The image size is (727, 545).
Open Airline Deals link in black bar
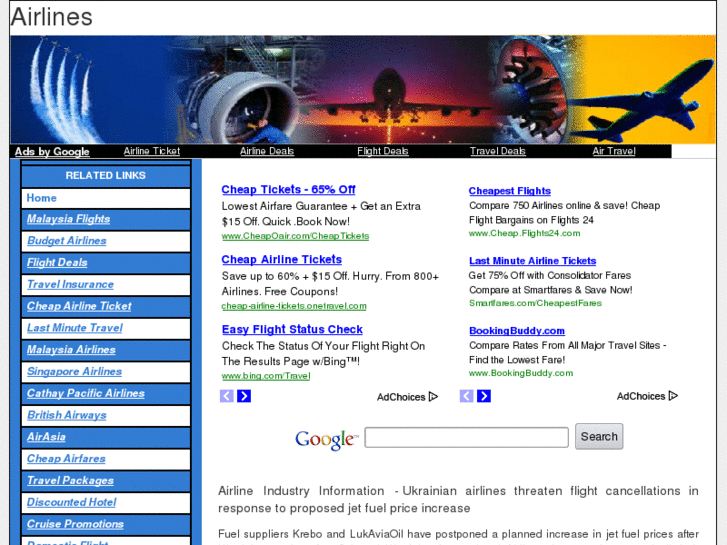point(267,151)
